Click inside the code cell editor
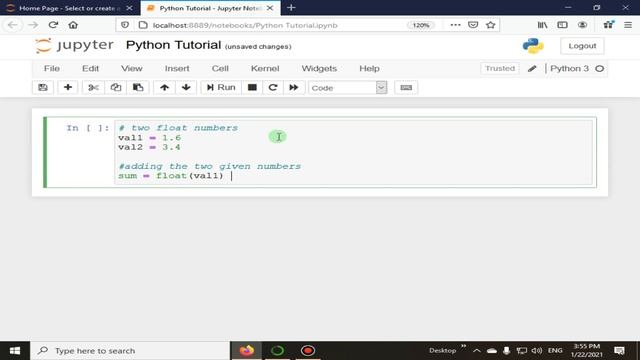Viewport: 640px width, 360px height. click(x=353, y=152)
